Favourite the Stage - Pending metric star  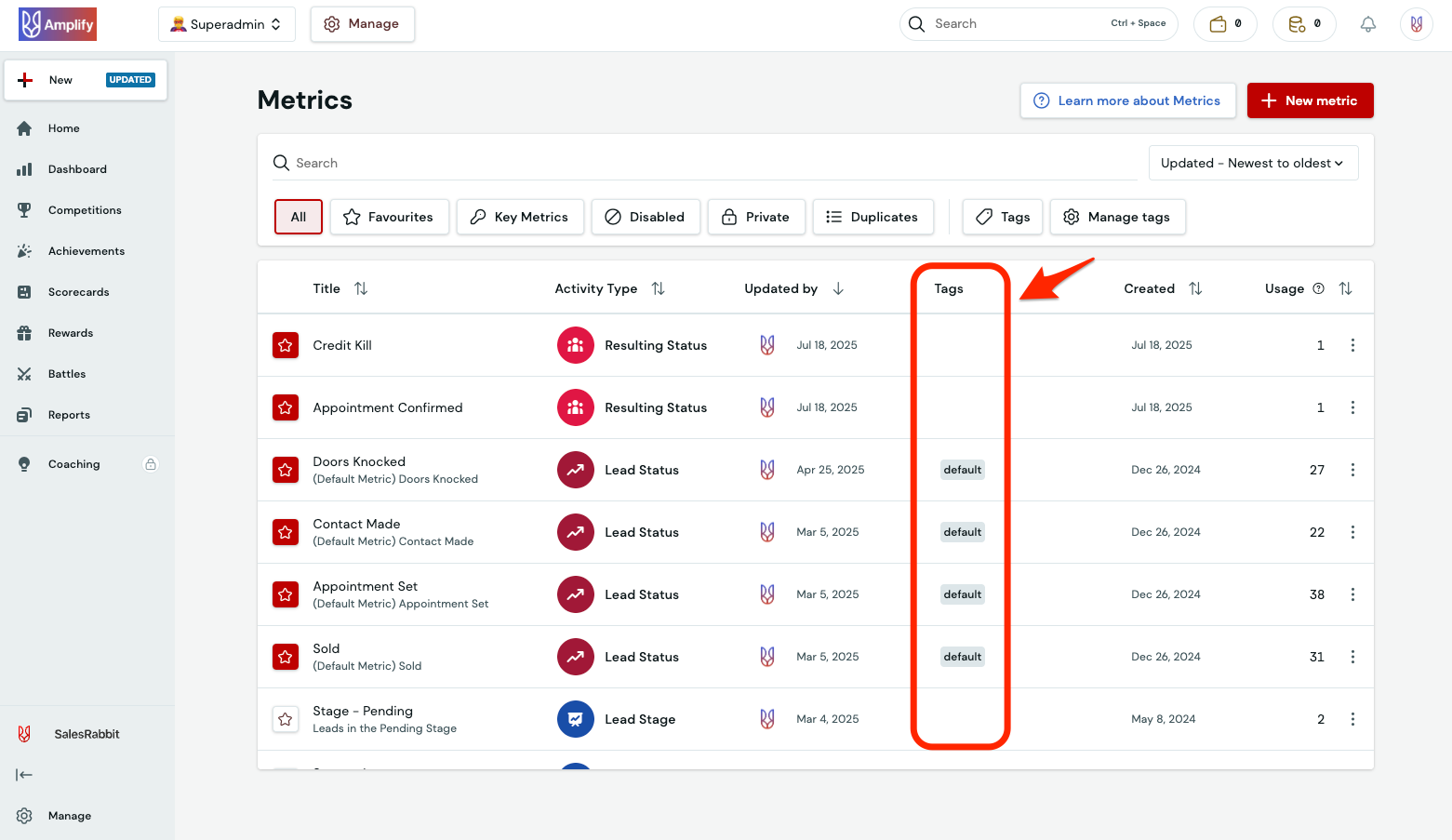coord(286,719)
